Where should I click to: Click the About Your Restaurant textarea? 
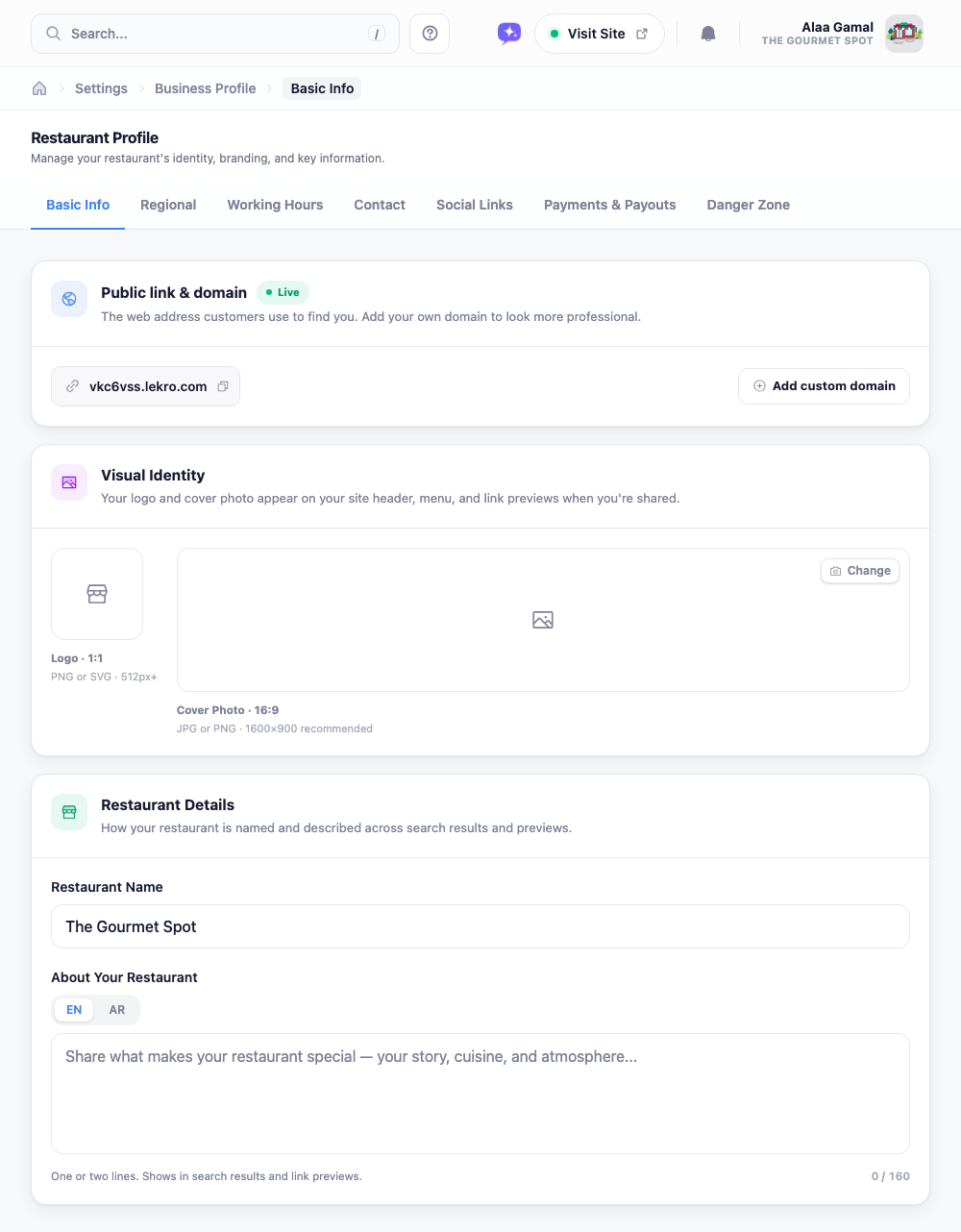[x=480, y=1094]
